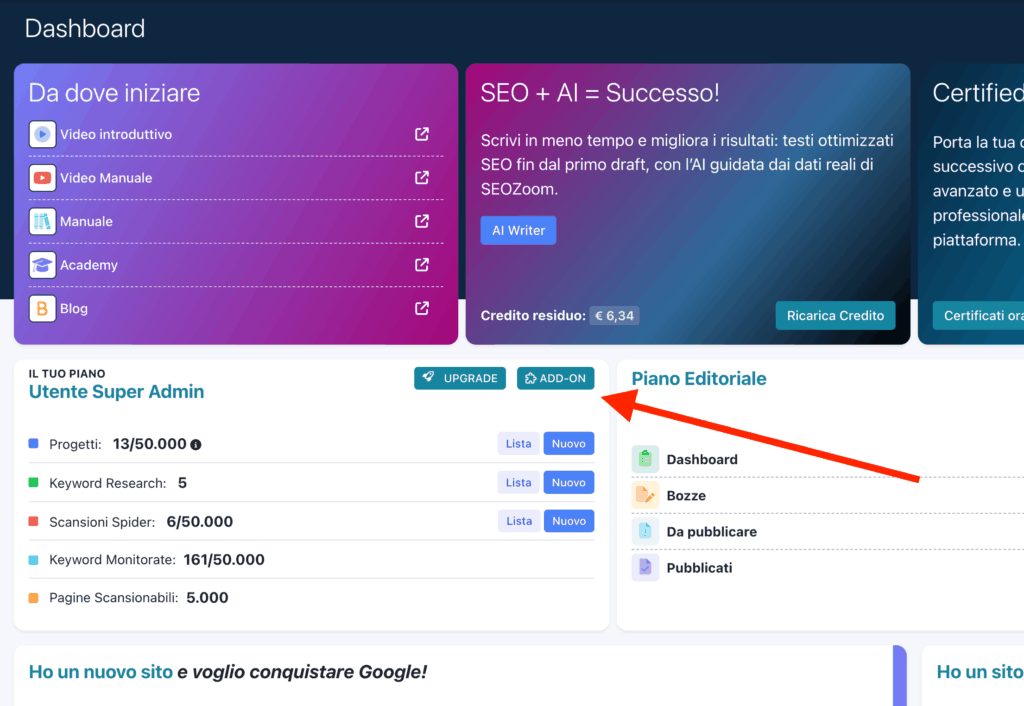Screen dimensions: 1024x706
Task: Click the Video Manuale YouTube icon
Action: pyautogui.click(x=42, y=178)
